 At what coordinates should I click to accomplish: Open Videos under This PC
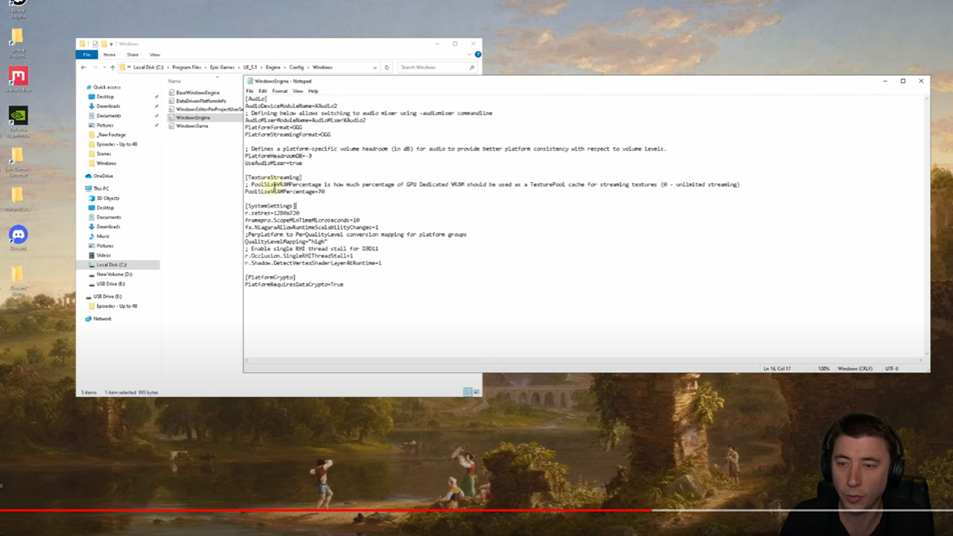(100, 255)
